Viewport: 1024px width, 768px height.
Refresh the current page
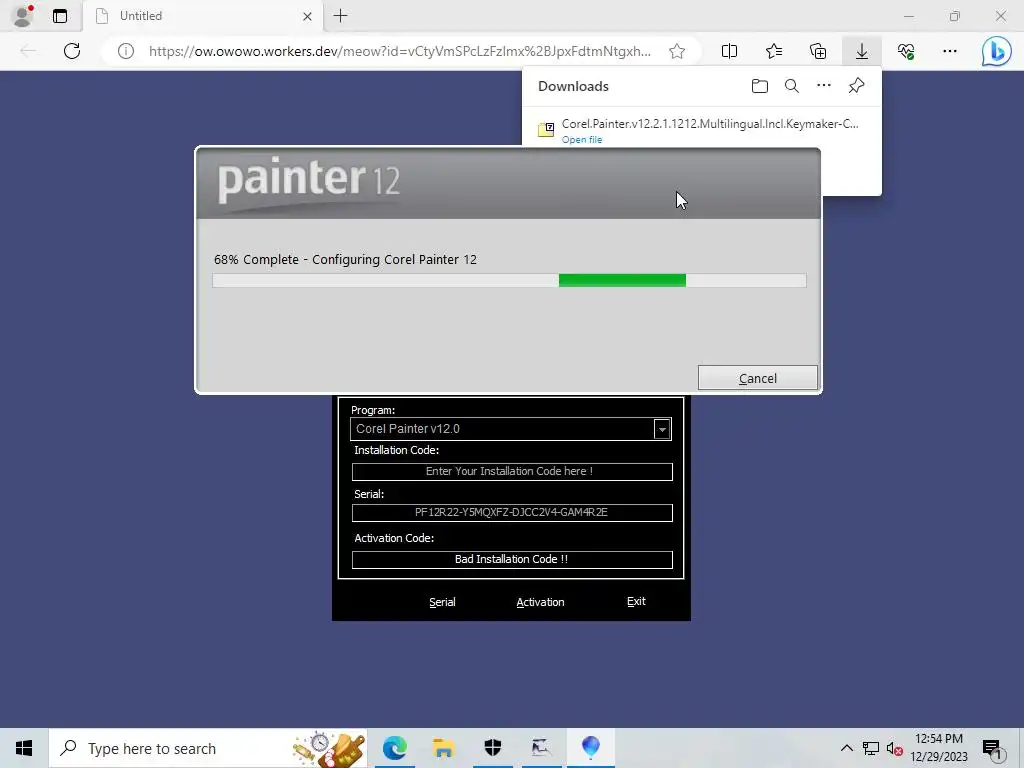pyautogui.click(x=72, y=51)
